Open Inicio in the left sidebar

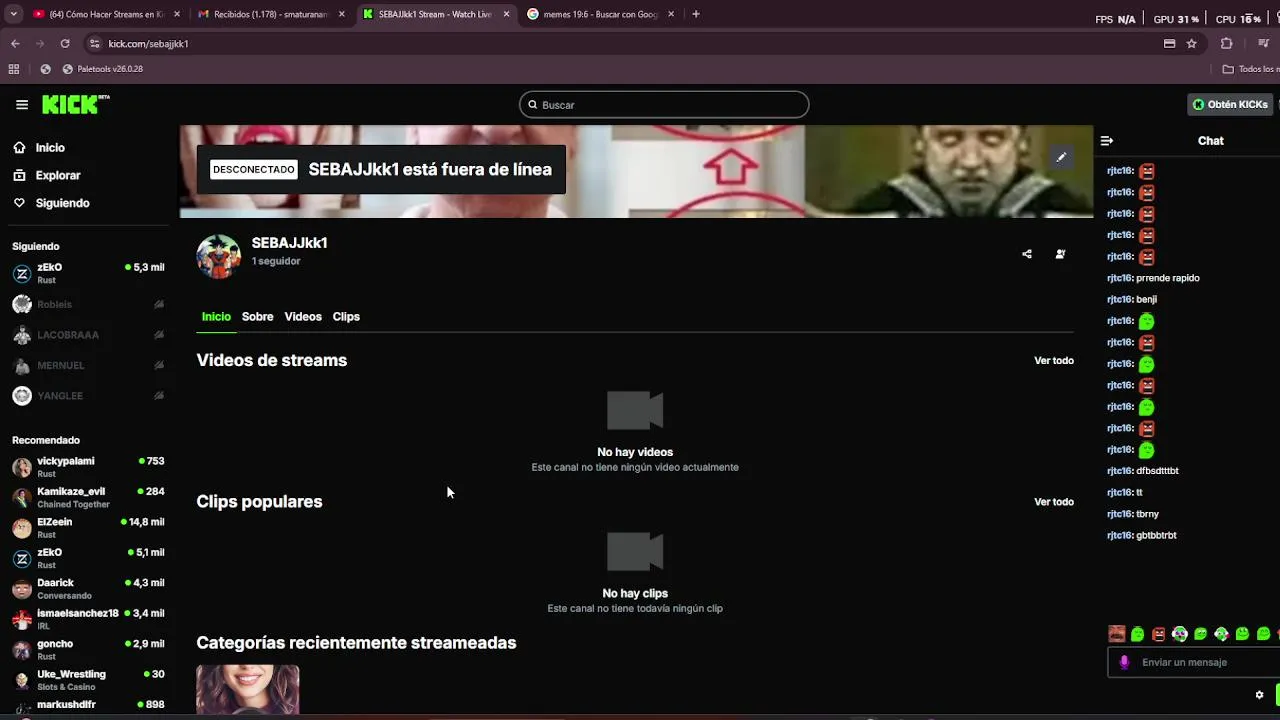point(39,147)
